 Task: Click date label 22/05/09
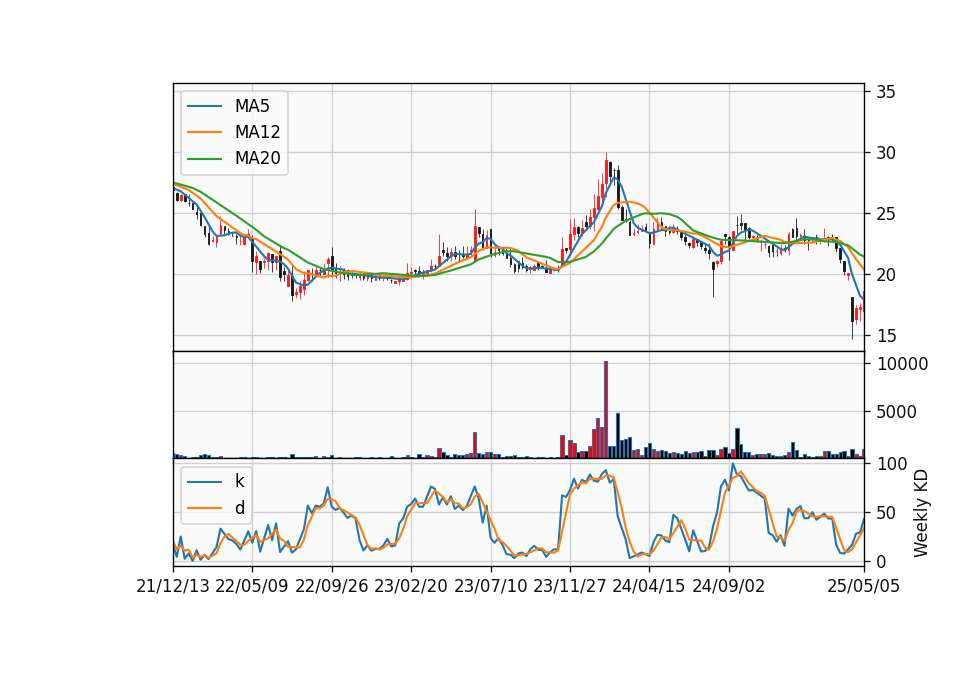252,586
